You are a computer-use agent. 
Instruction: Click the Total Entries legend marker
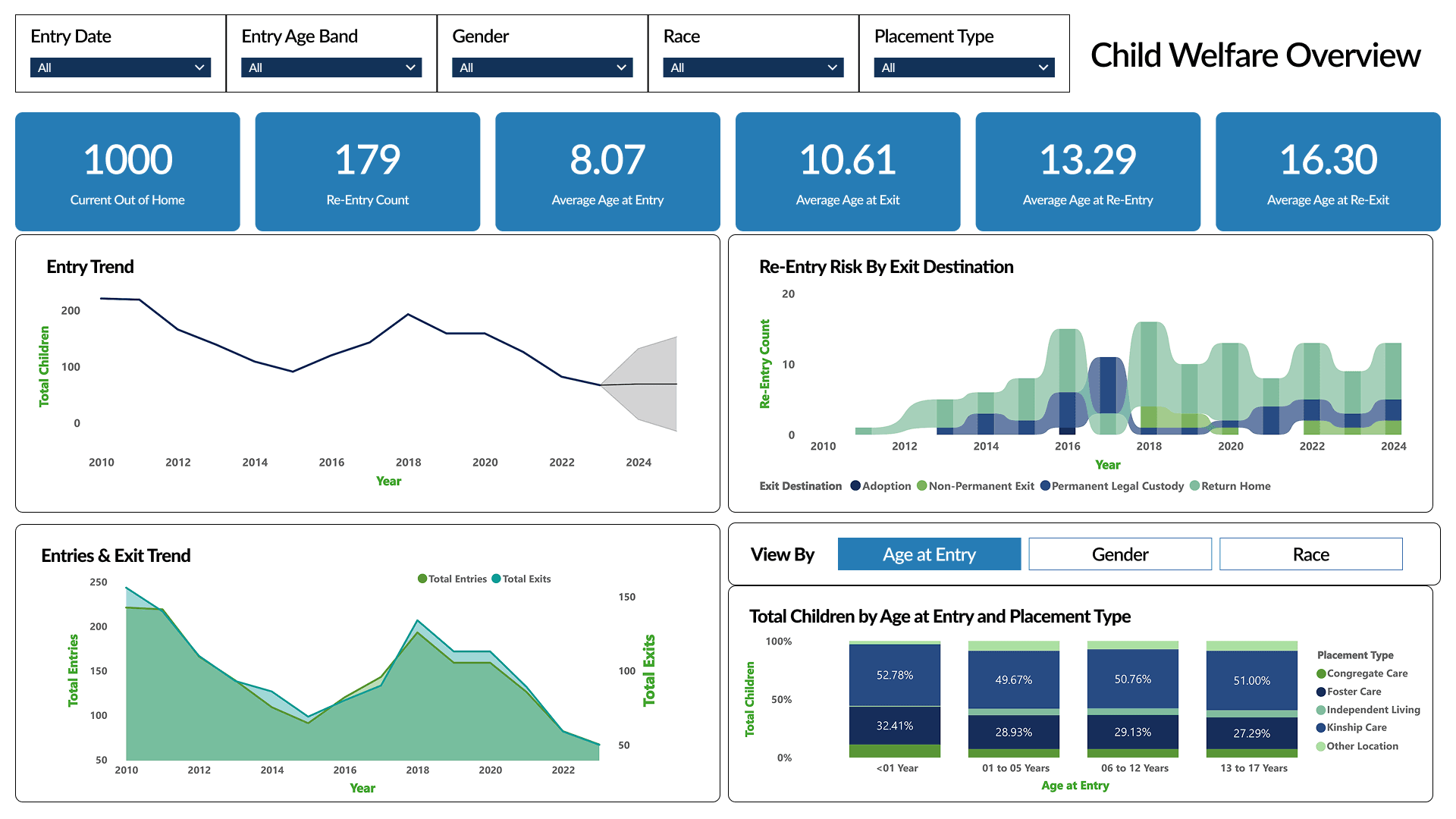click(422, 579)
